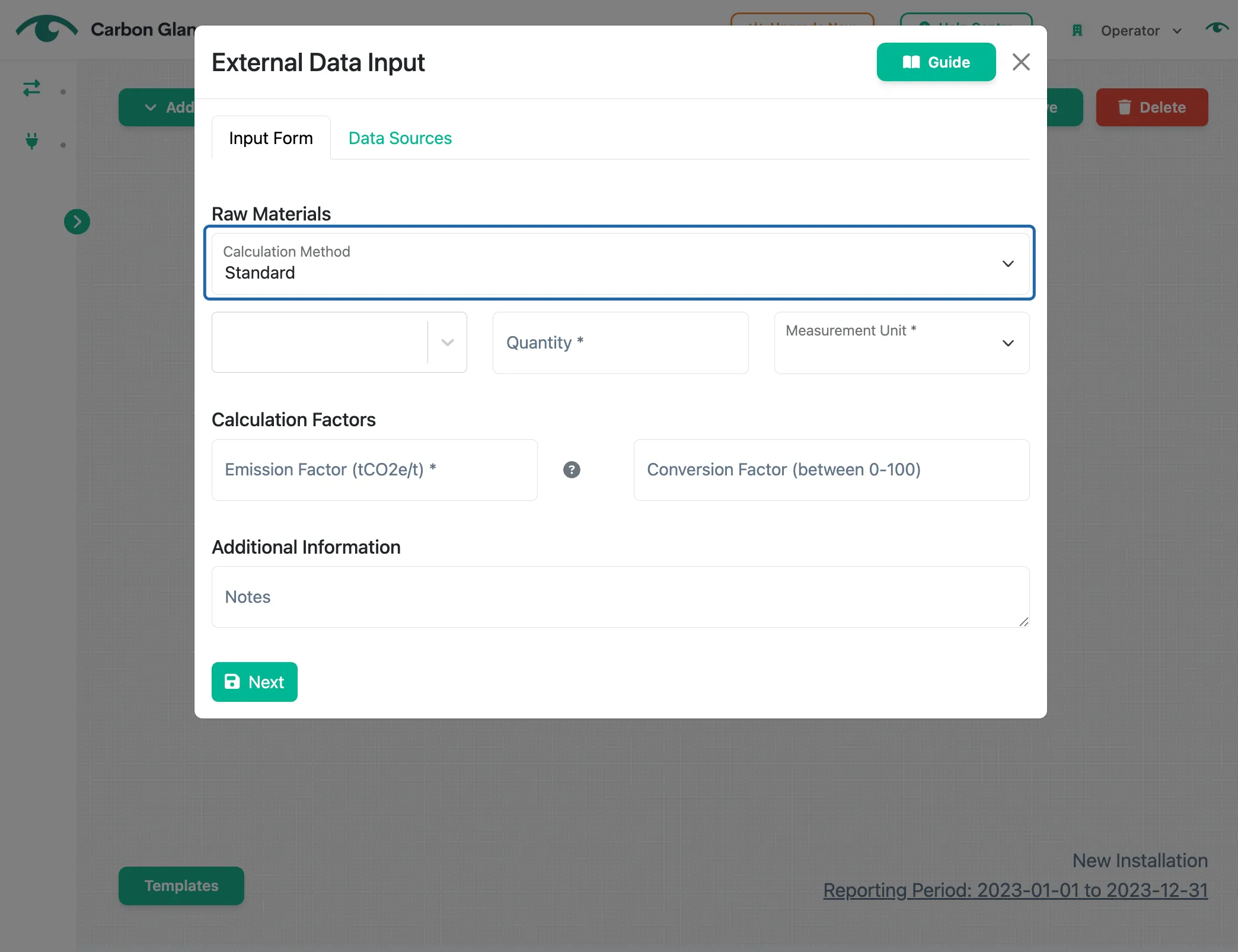Click the Next button

(x=254, y=682)
